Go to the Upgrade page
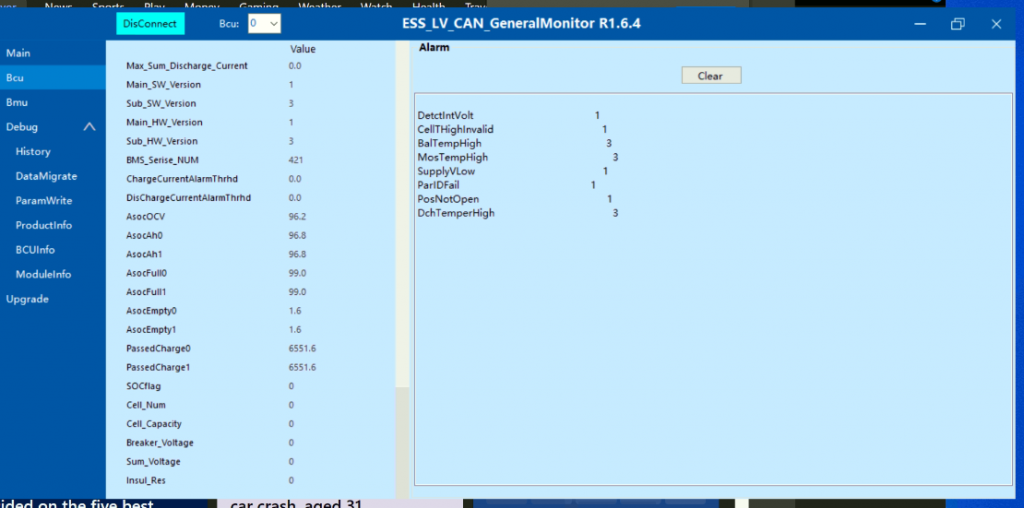This screenshot has width=1024, height=508. click(27, 299)
